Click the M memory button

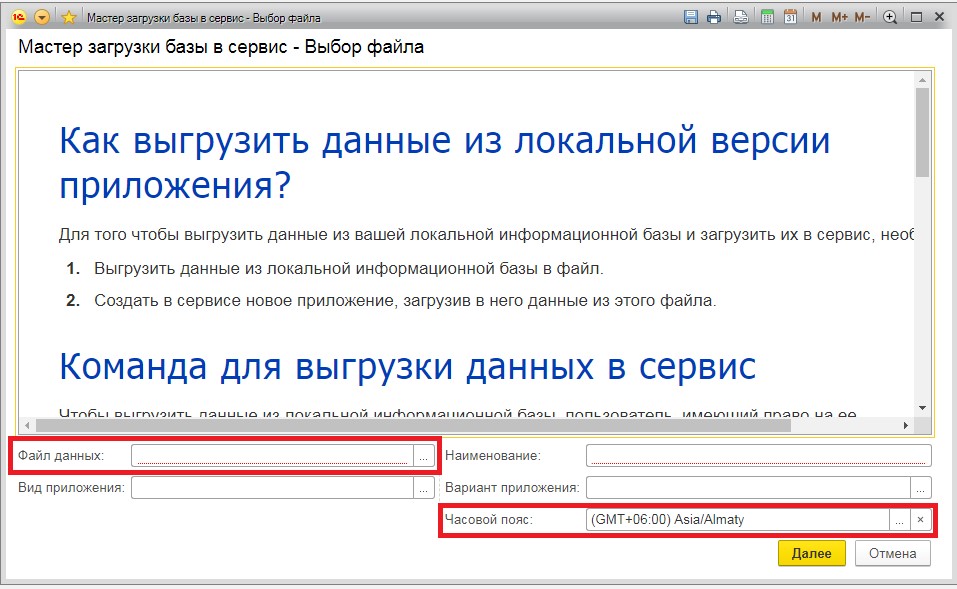pos(817,17)
